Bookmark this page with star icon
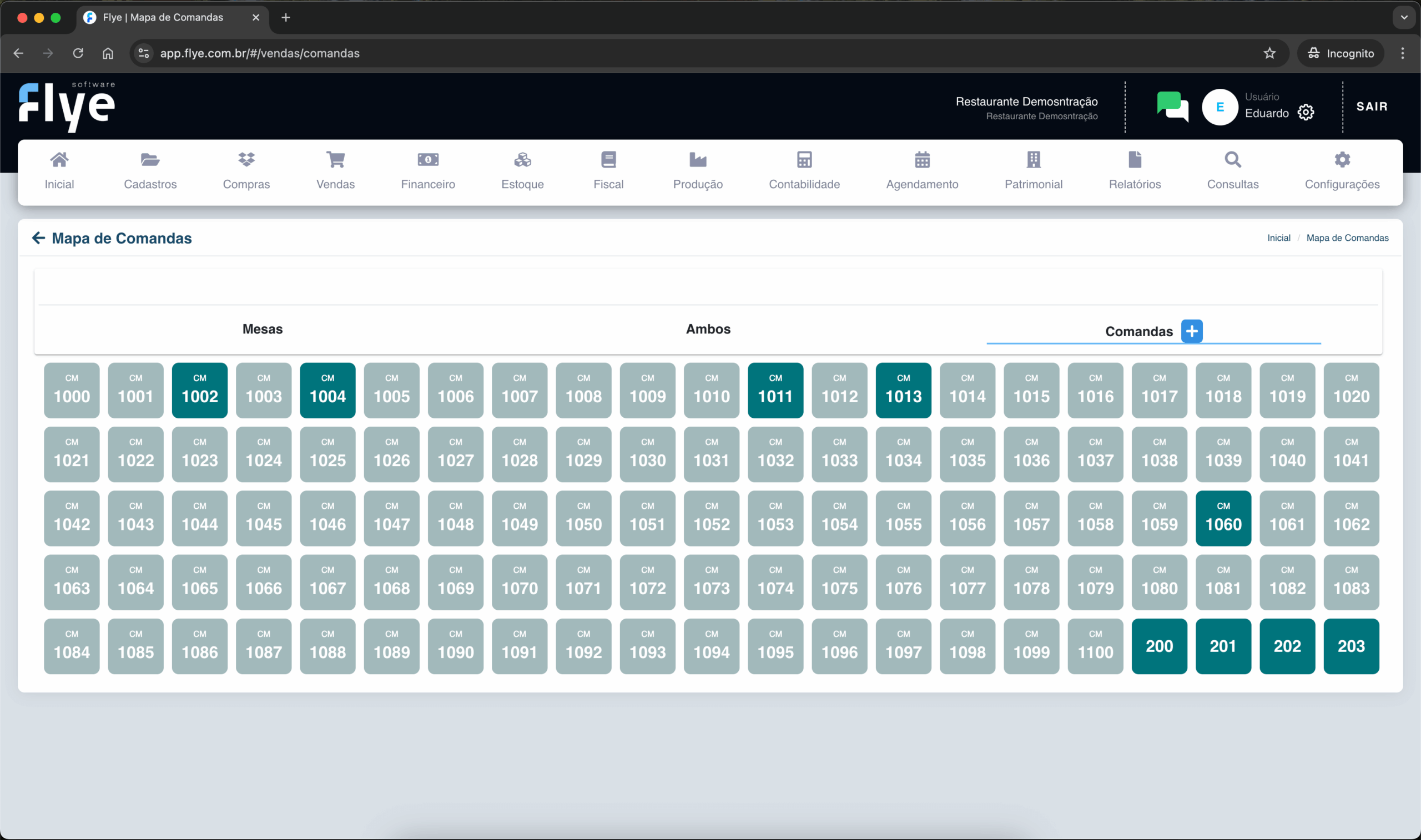 coord(1270,53)
